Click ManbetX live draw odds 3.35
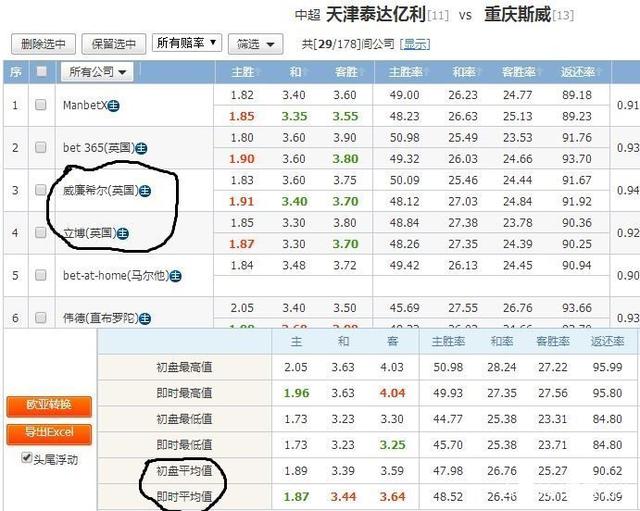 [294, 116]
